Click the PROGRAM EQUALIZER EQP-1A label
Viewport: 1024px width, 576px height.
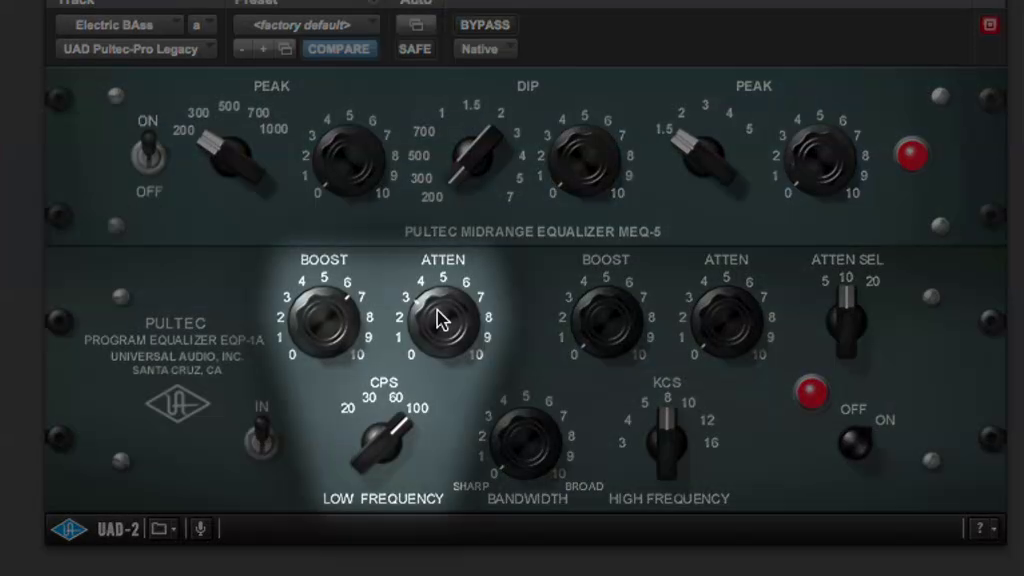coord(174,340)
